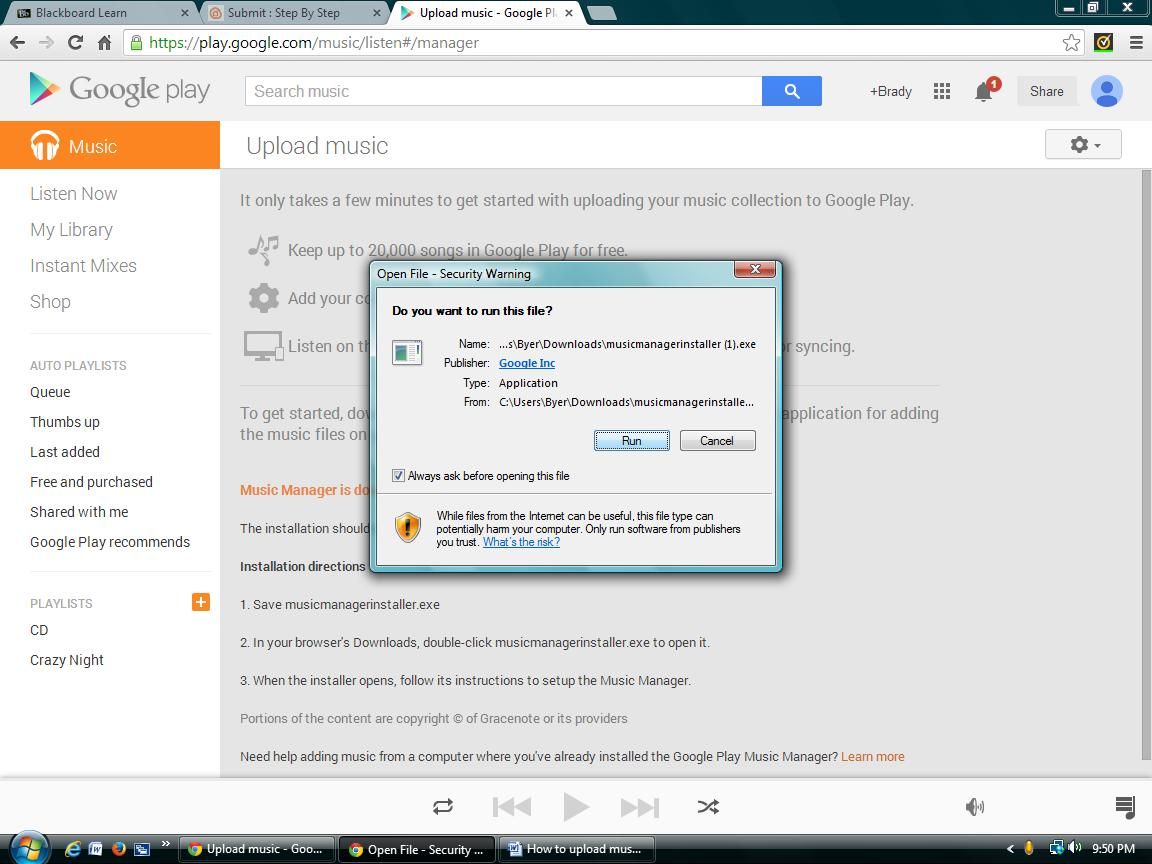The image size is (1152, 864).
Task: Switch to Open File - Security taskbar item
Action: point(418,849)
